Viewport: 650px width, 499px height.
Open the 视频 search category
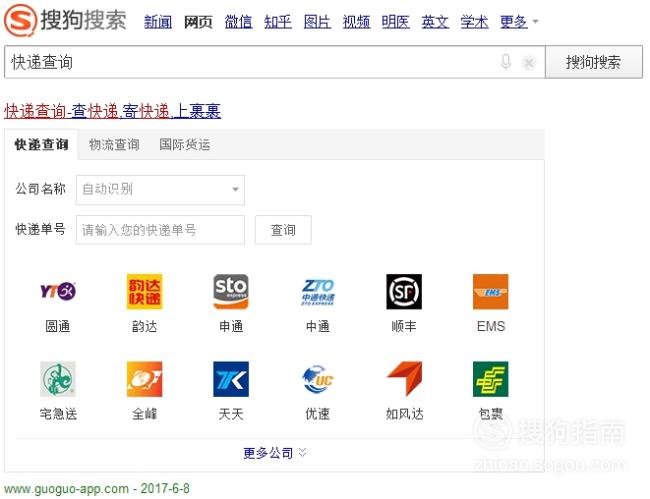point(356,22)
